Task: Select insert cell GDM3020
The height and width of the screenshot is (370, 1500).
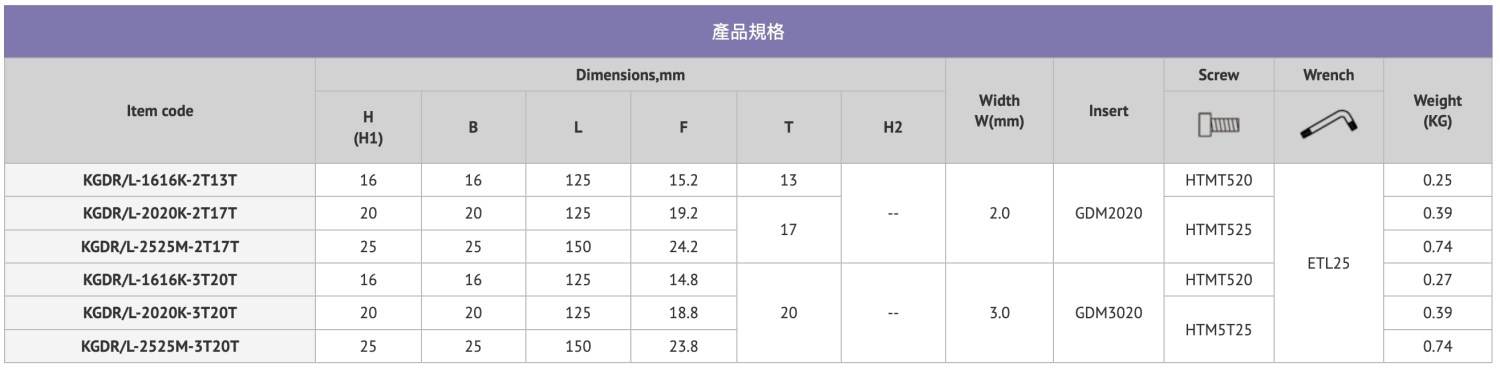Action: click(x=1108, y=313)
